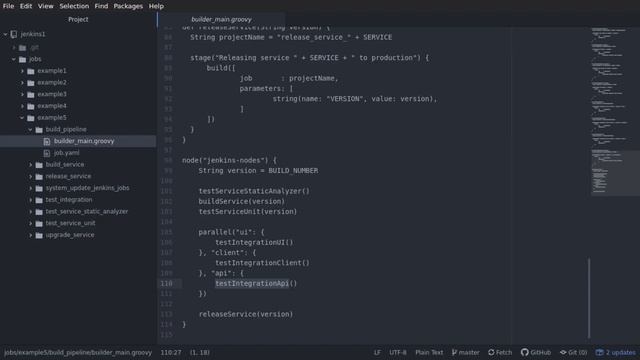Collapse the jenkins1 project root

[x=5, y=34]
